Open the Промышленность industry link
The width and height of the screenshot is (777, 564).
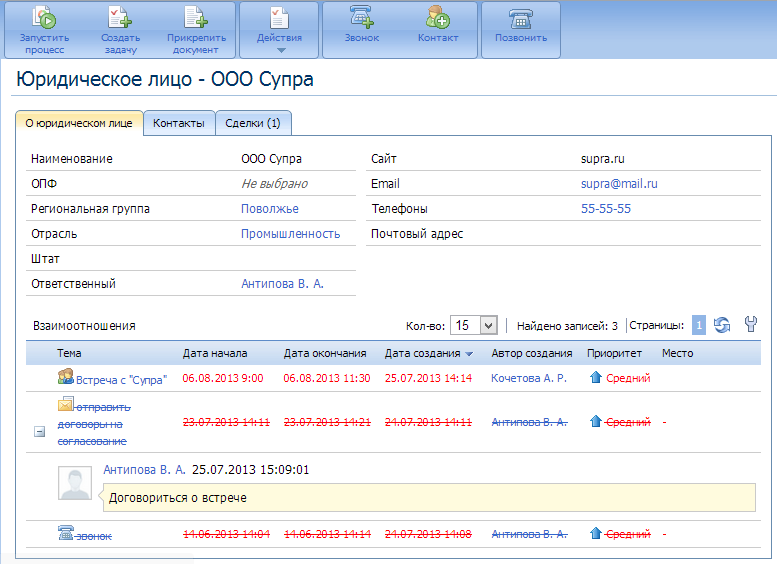tap(290, 234)
